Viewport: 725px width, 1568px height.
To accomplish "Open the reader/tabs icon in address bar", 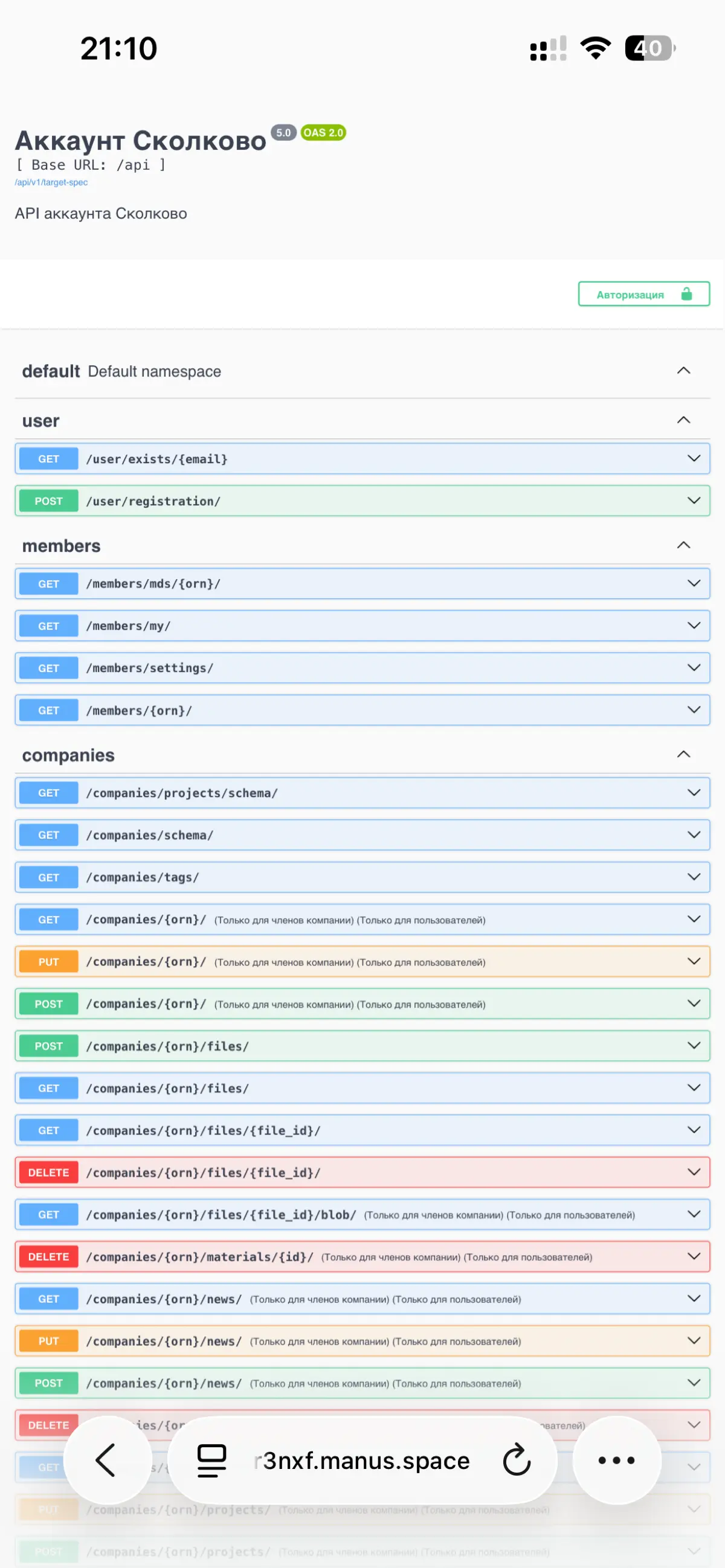I will (x=211, y=1460).
